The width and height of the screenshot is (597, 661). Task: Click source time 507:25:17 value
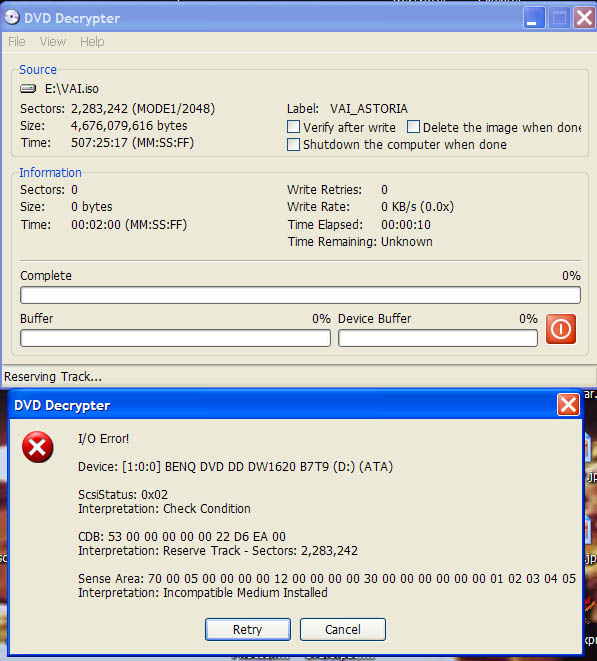(132, 142)
